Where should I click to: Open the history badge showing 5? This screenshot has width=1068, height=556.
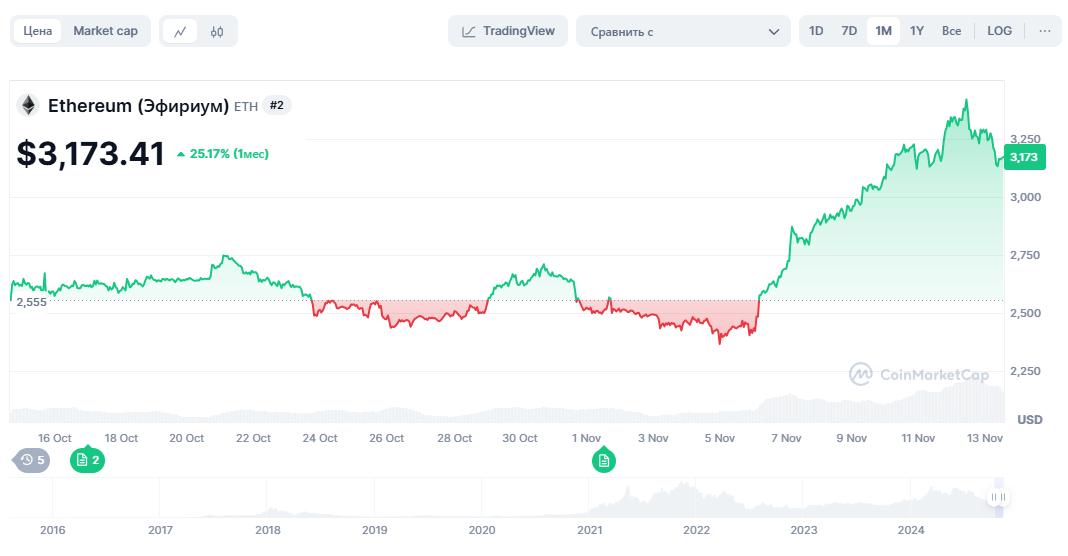click(32, 460)
